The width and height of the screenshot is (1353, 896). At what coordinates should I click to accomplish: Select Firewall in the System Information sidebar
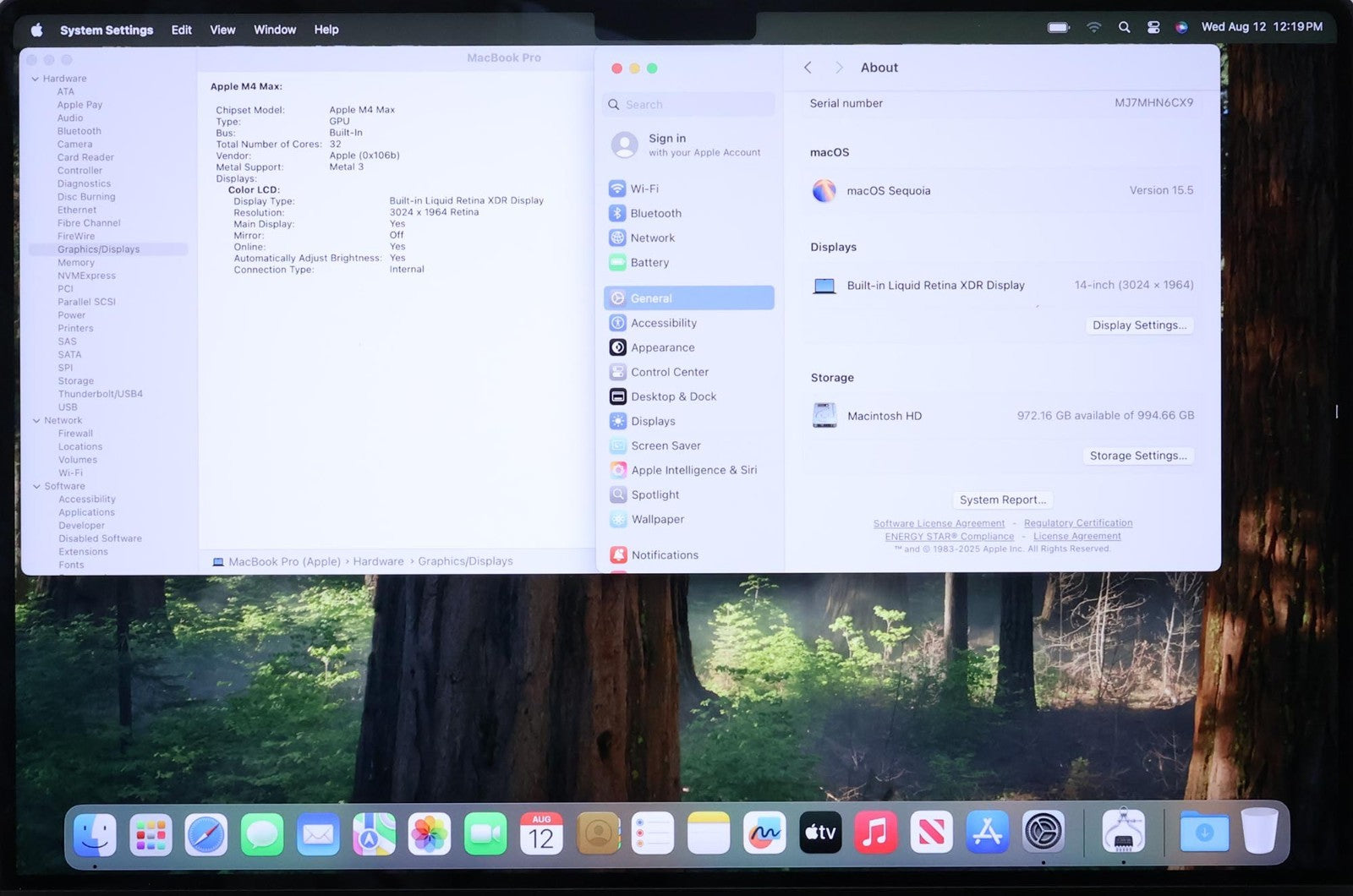[75, 434]
